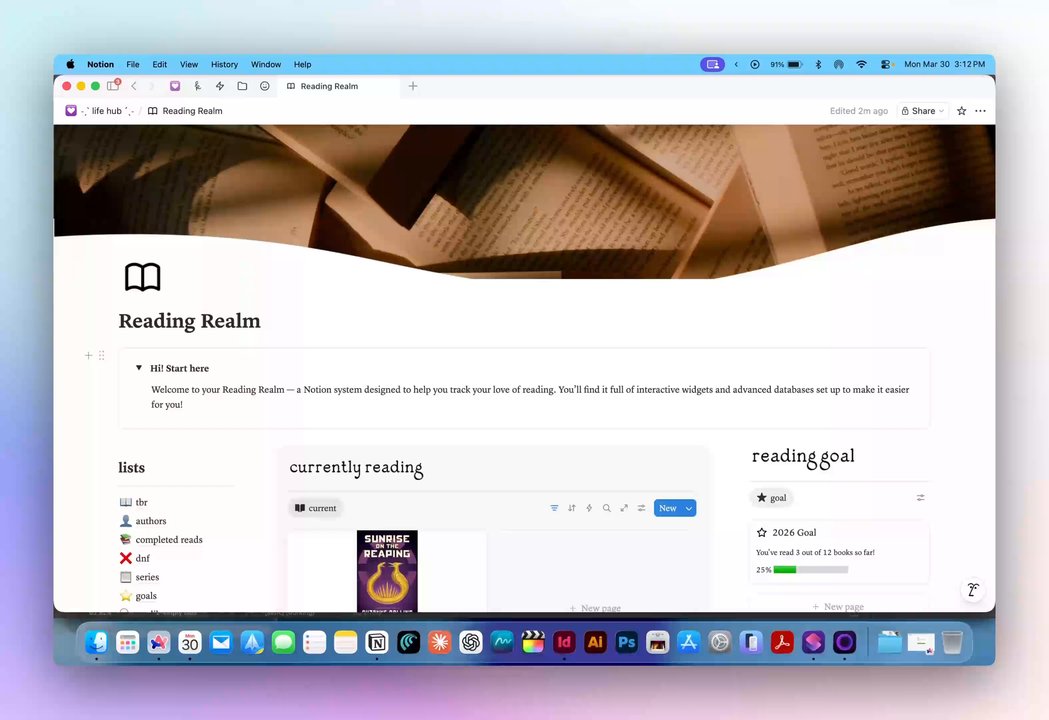This screenshot has height=720, width=1049.
Task: Add a New page under reading goal
Action: click(838, 606)
